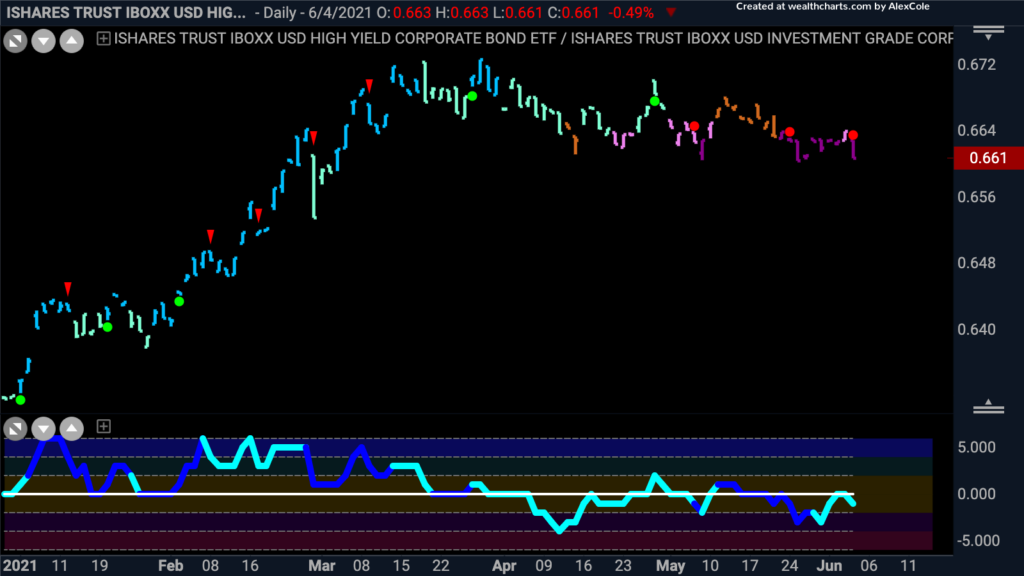Click the 0.648 price axis label
This screenshot has width=1024, height=576.
click(976, 263)
